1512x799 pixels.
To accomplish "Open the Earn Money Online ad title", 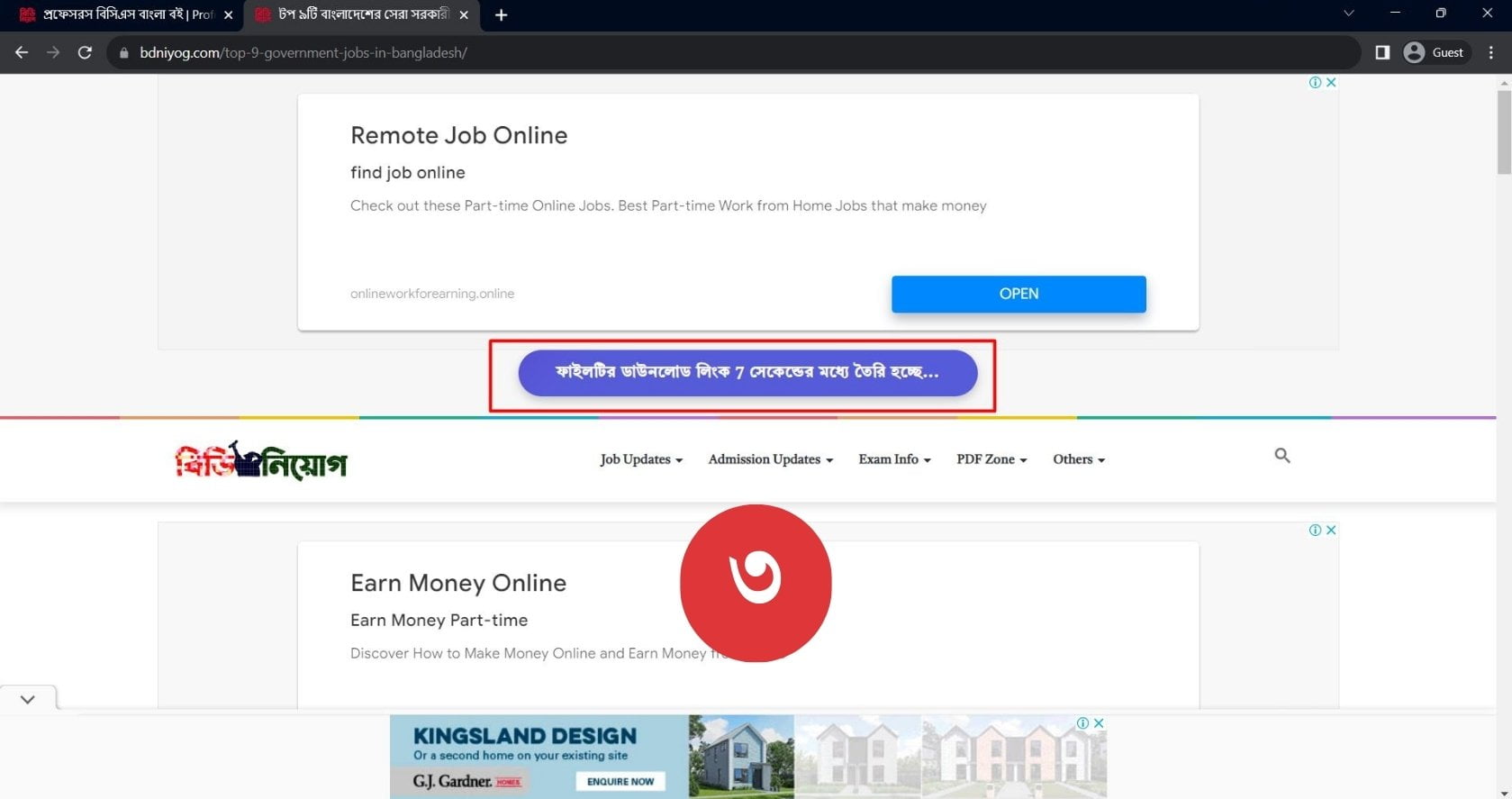I will 458,583.
